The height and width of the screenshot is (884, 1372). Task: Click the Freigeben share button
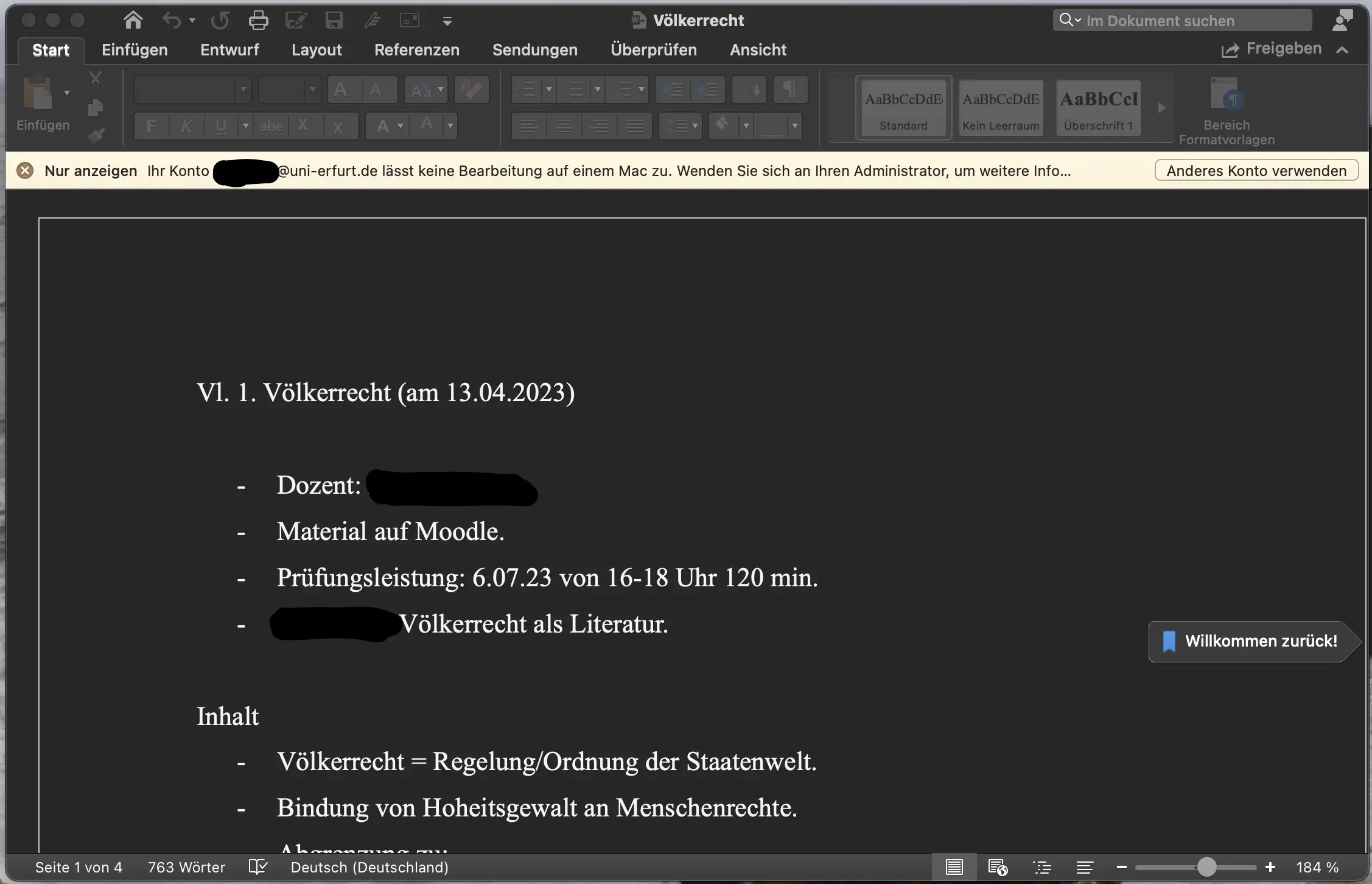(1272, 49)
